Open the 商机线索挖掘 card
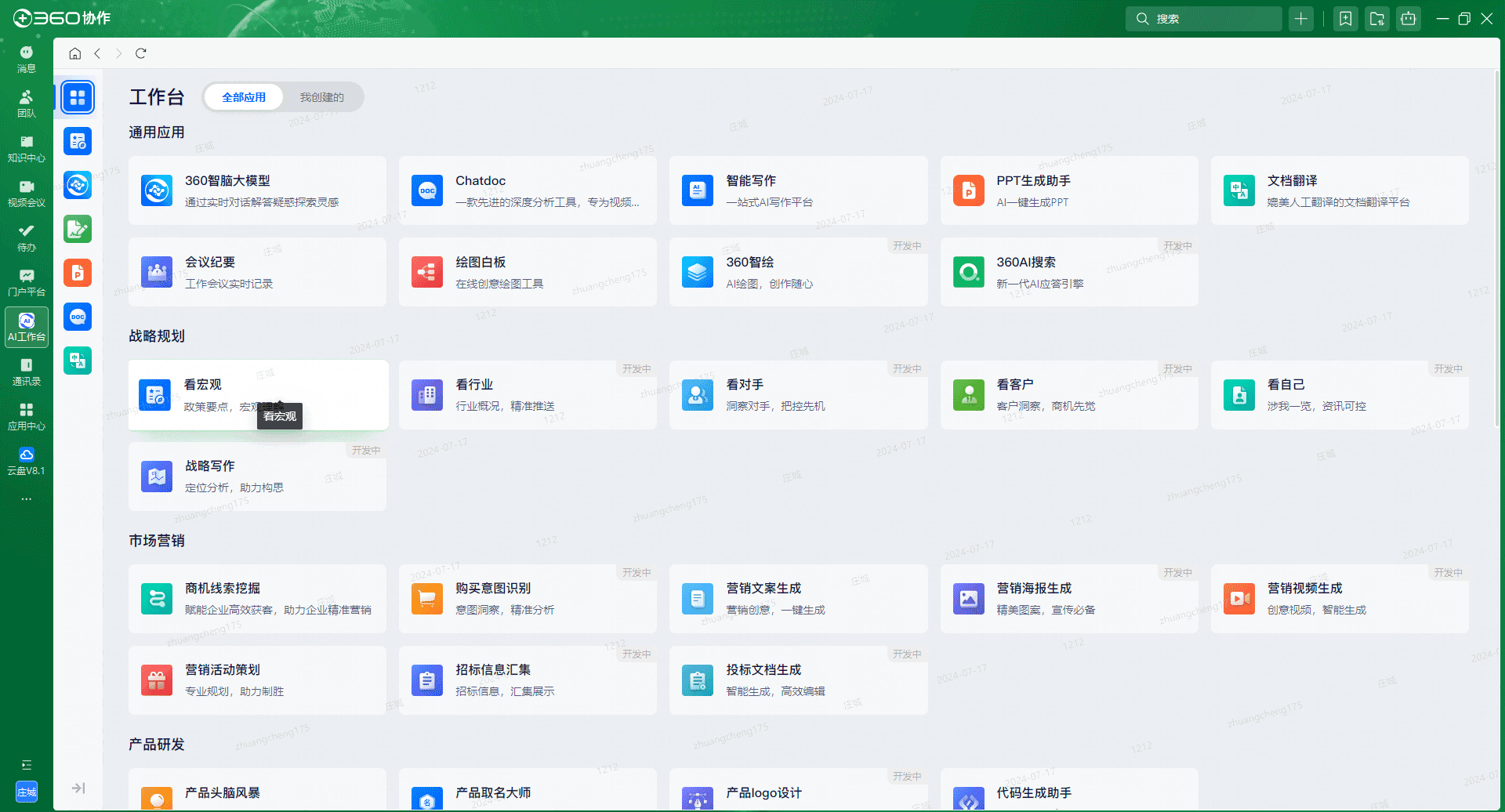Screen dimensions: 1505x812 click(257, 599)
